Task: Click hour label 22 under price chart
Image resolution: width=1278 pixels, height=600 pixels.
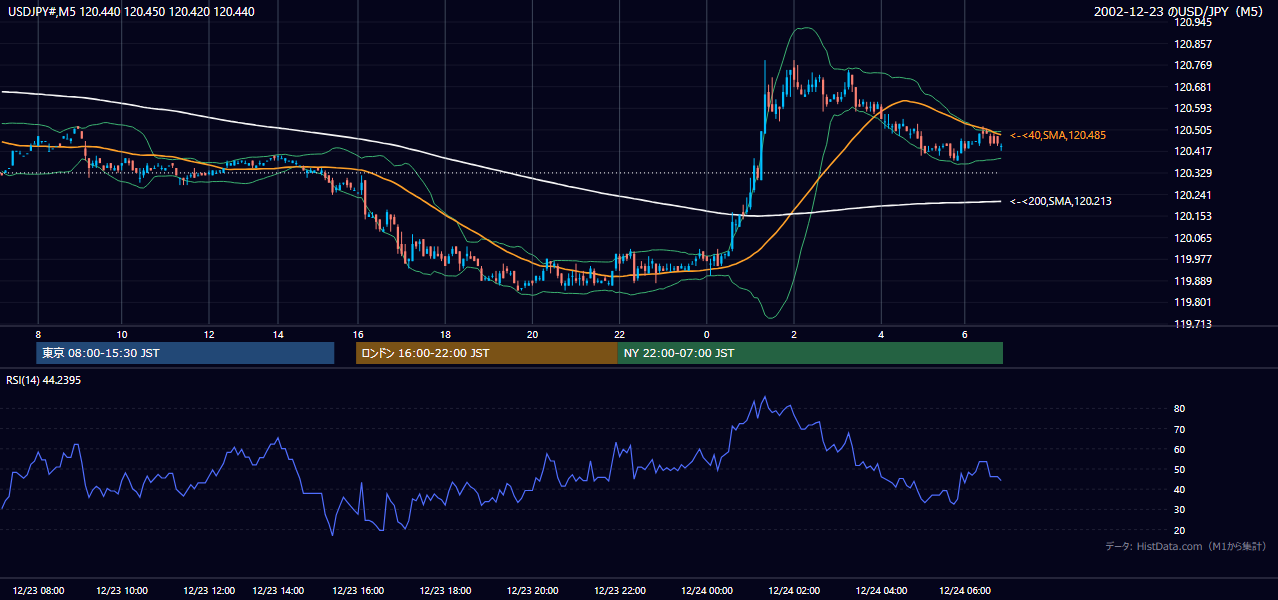Action: click(619, 334)
